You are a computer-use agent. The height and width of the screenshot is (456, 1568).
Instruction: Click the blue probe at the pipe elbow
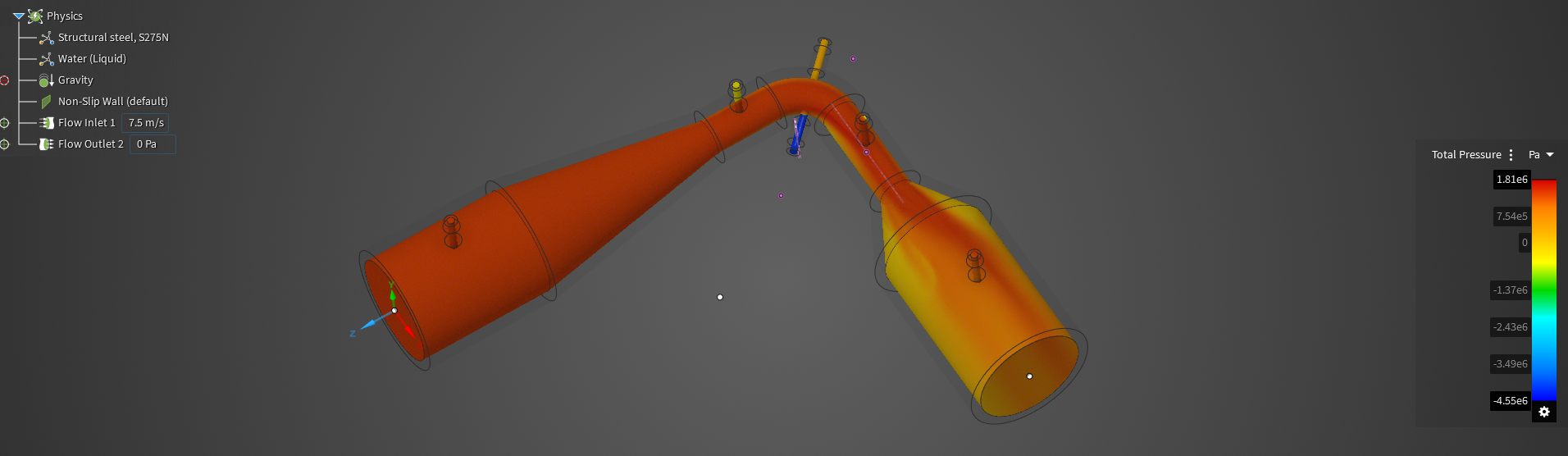point(797,135)
